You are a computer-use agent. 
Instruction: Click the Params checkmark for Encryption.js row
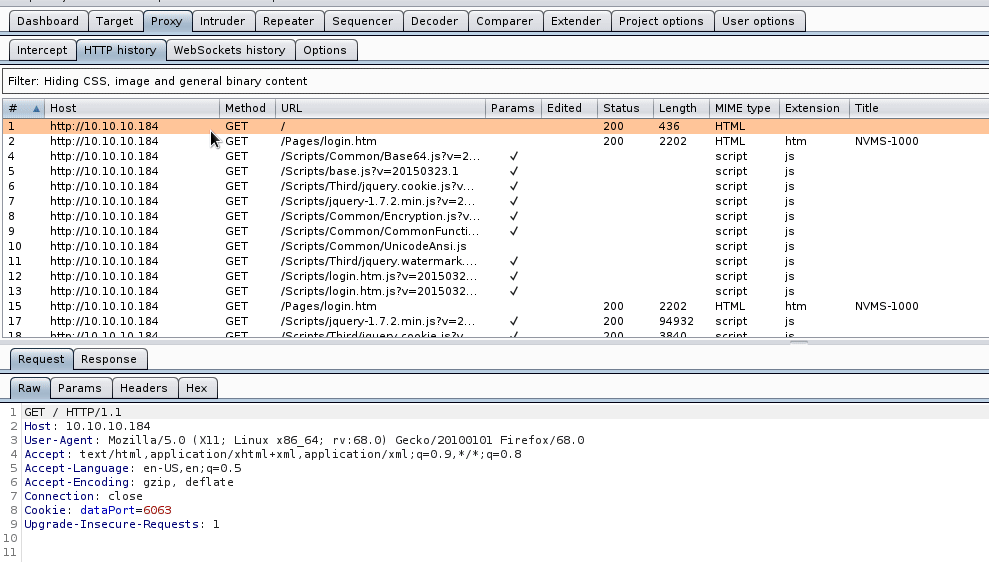pos(513,216)
